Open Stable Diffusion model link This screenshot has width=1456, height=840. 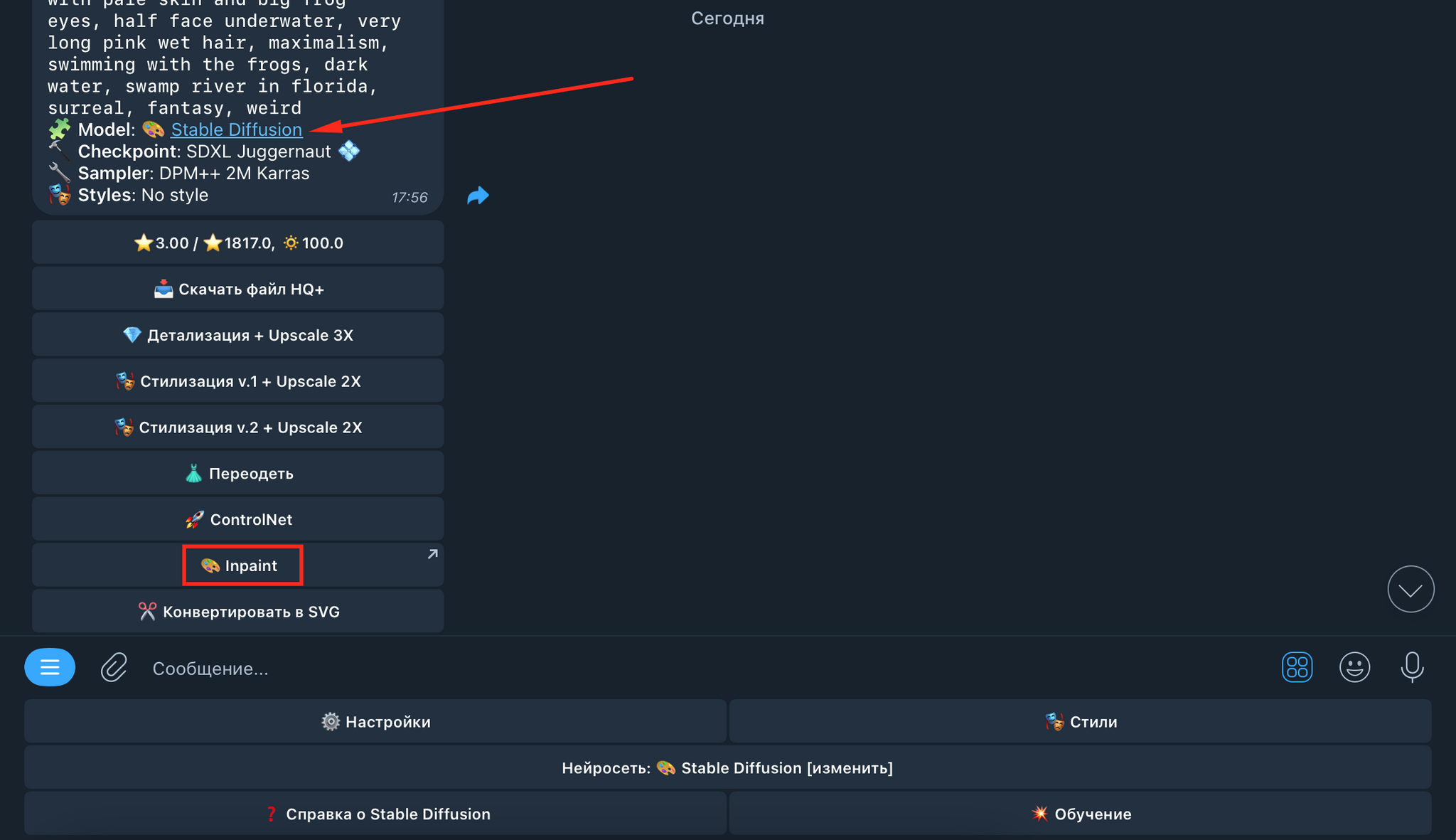[x=237, y=129]
